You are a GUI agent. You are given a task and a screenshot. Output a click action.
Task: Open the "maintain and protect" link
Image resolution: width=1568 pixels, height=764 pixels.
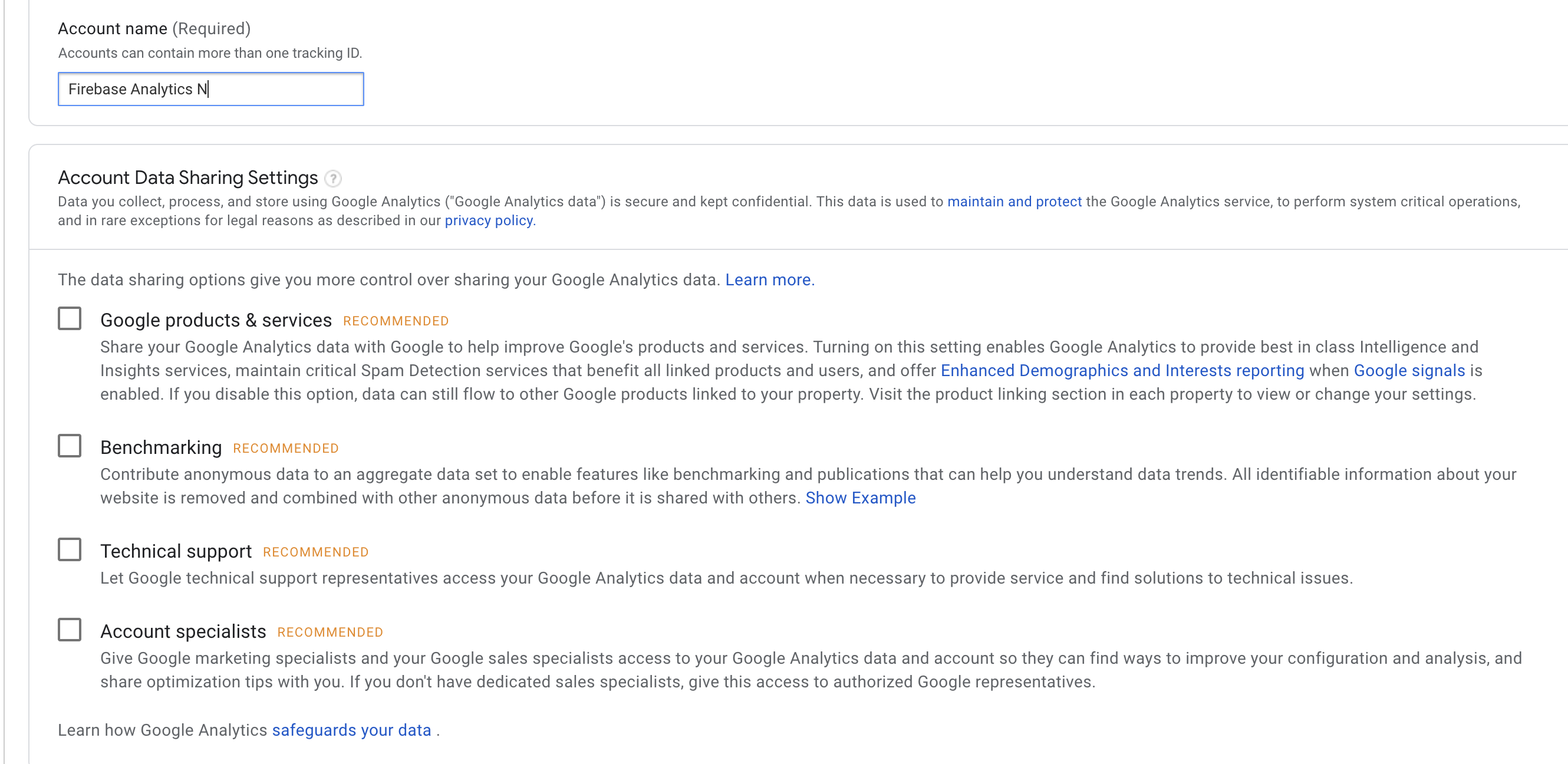1013,202
